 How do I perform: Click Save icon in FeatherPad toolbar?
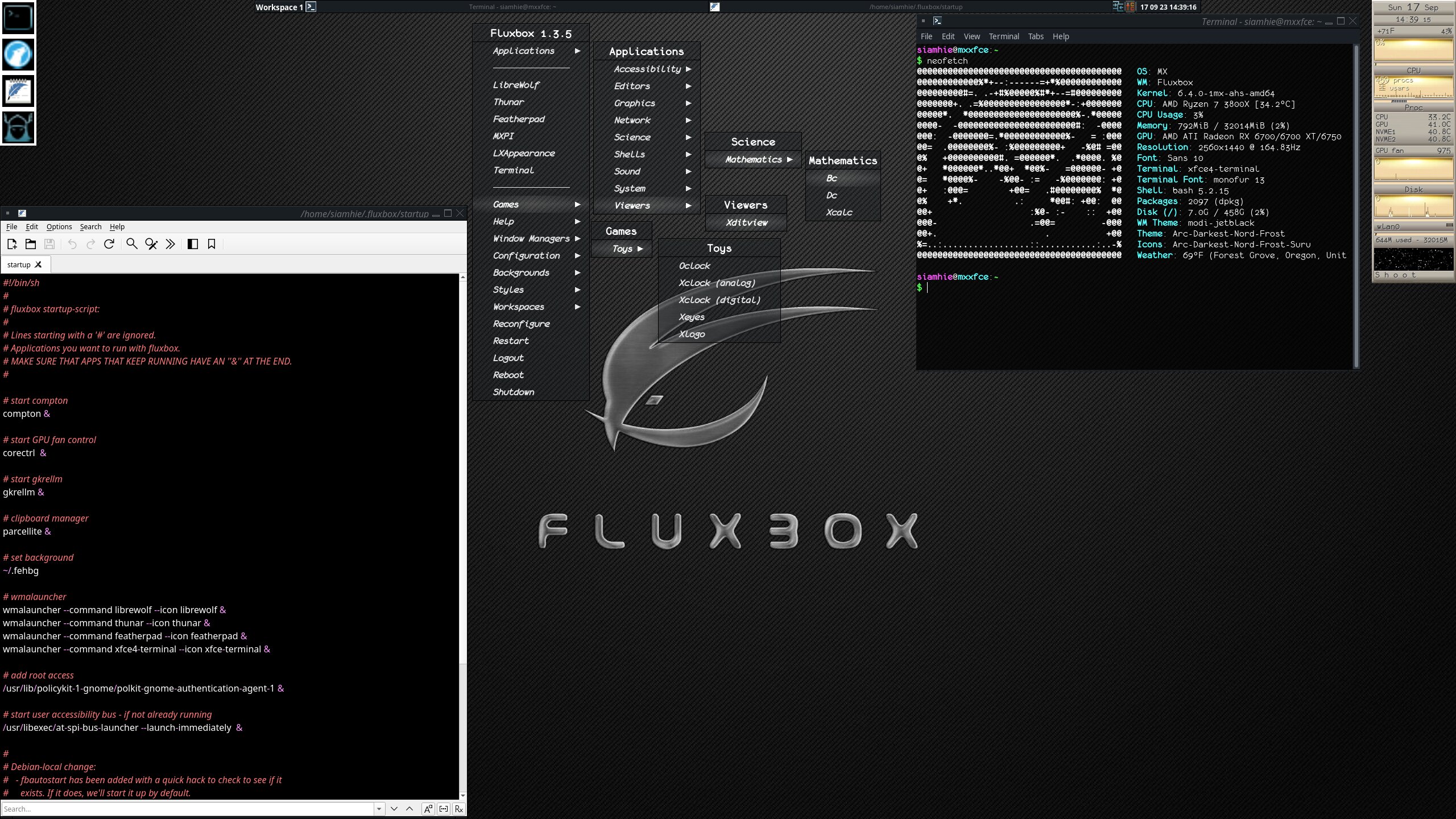pos(49,244)
